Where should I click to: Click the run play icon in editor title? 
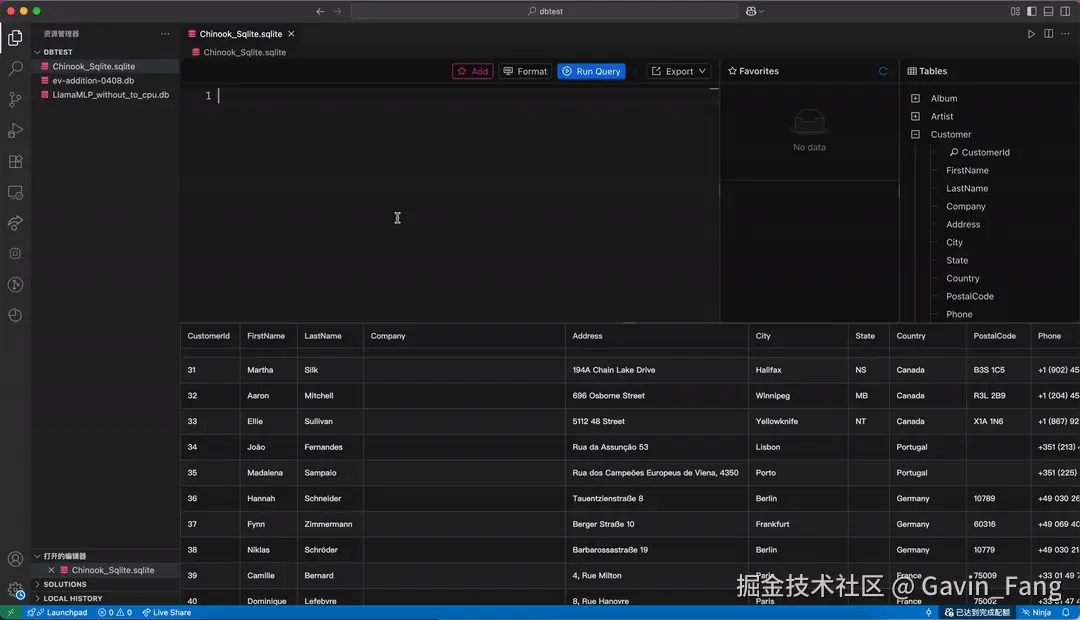[x=1031, y=34]
